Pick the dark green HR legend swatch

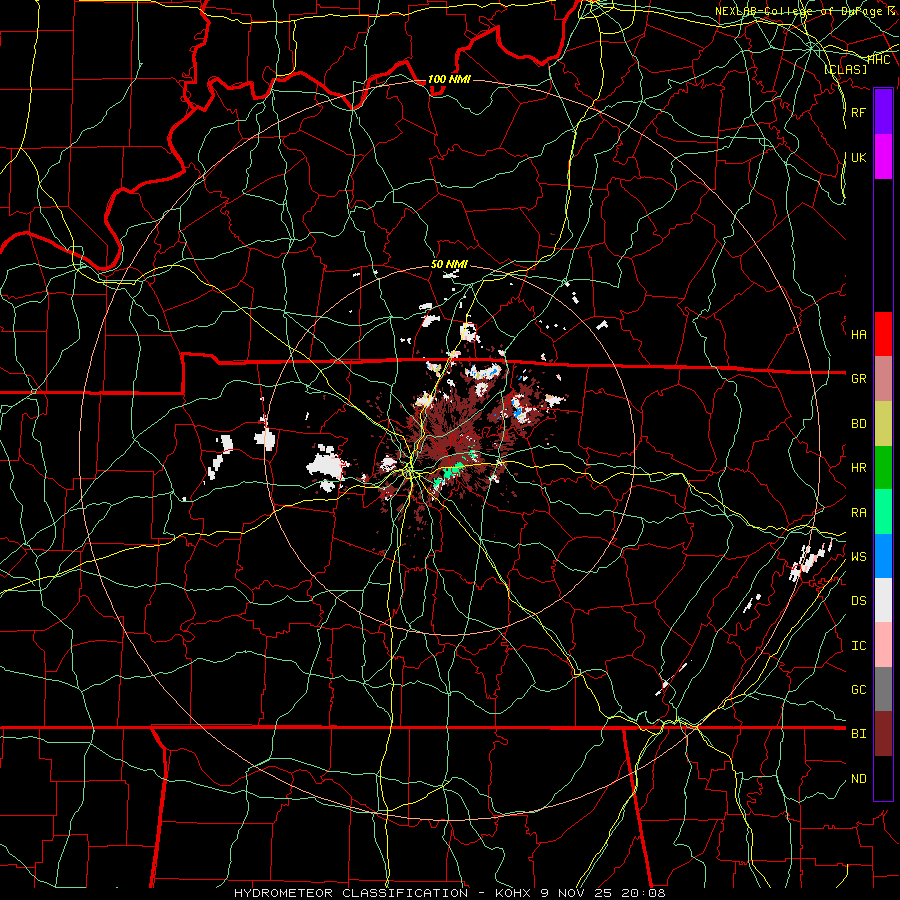[883, 468]
